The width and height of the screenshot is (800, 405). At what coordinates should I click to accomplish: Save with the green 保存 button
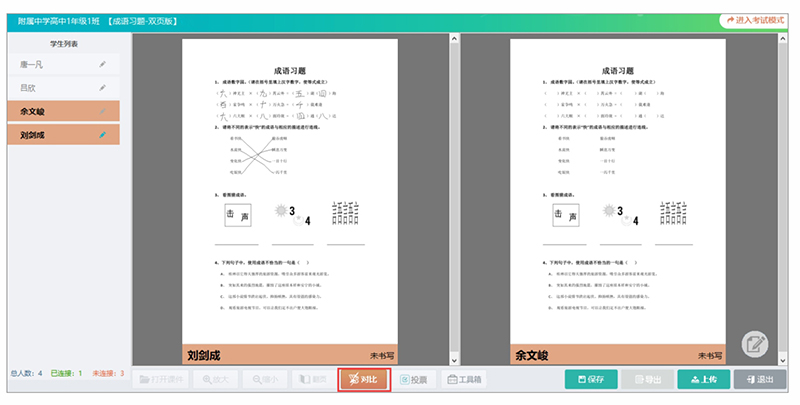click(x=589, y=380)
